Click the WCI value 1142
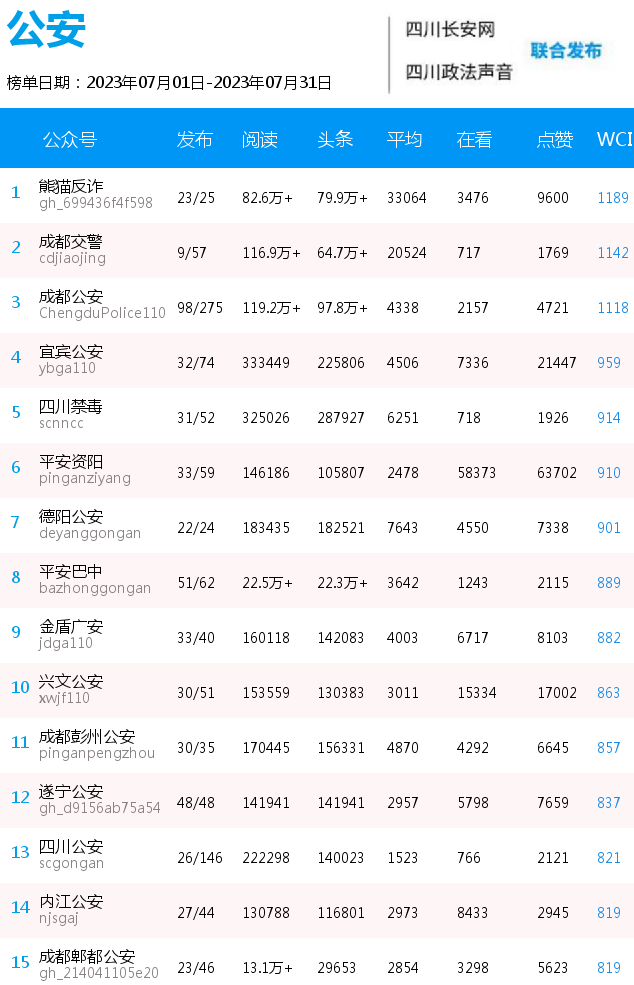The image size is (634, 985). pos(613,253)
